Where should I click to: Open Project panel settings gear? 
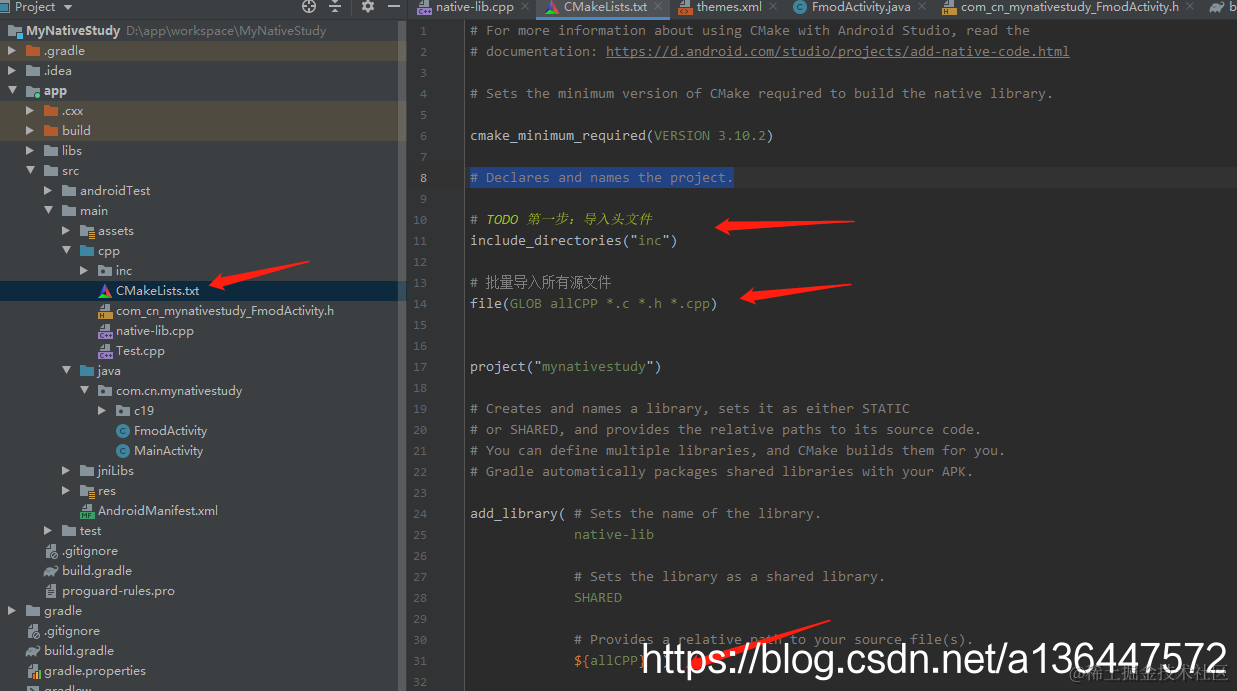[x=367, y=6]
